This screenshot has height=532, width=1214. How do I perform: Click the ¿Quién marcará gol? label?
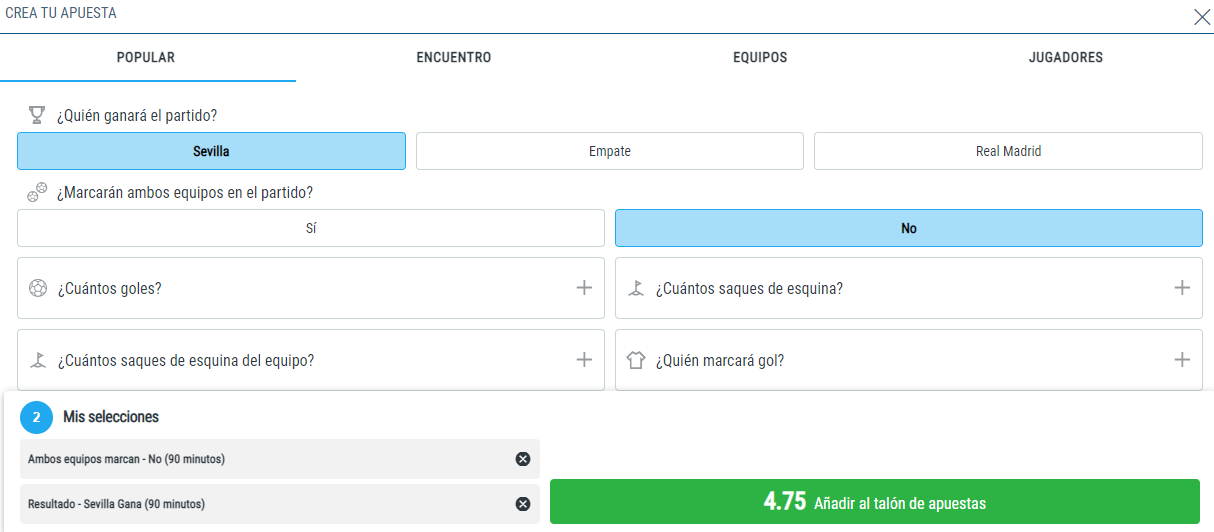pos(720,361)
